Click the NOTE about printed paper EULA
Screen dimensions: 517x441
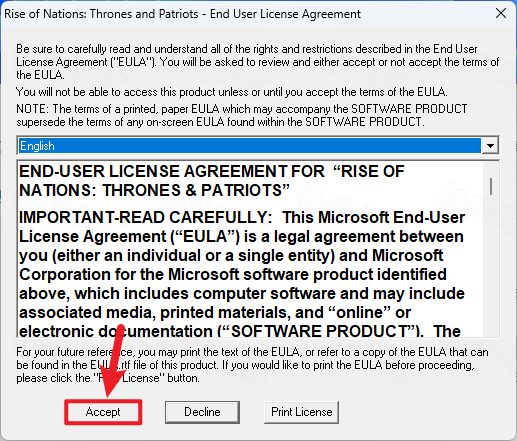(x=242, y=115)
